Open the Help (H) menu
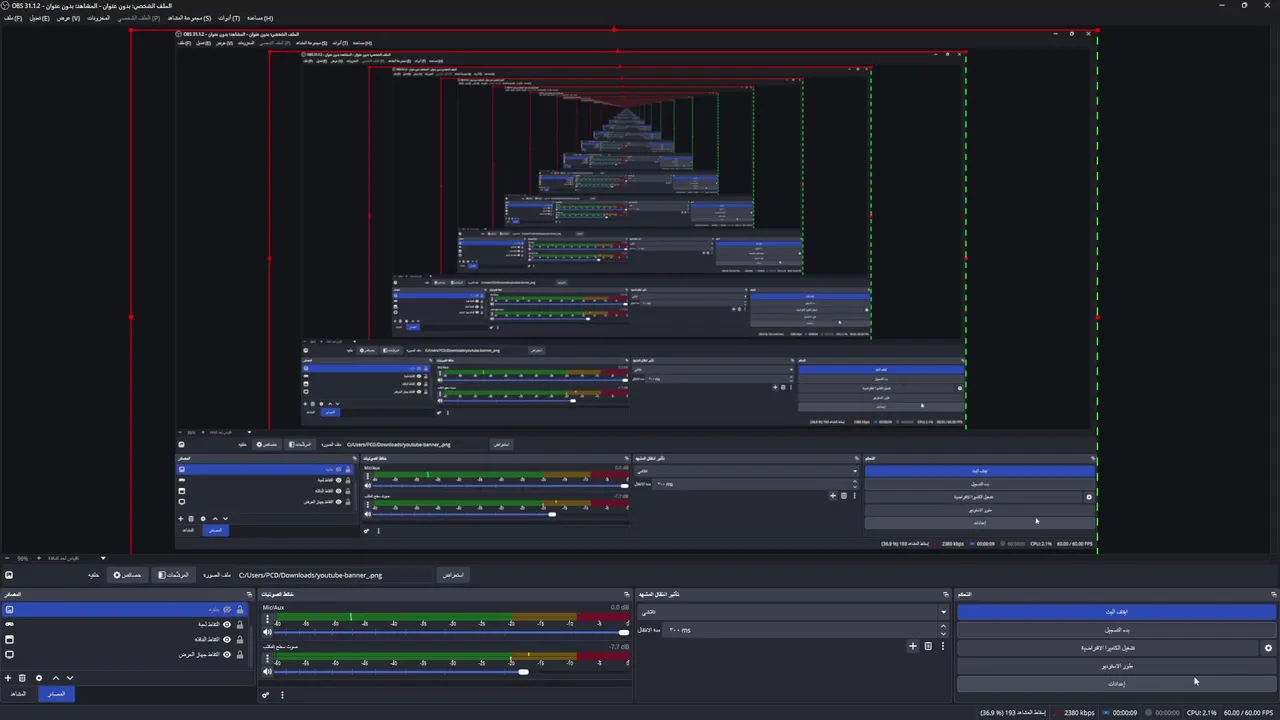Image resolution: width=1280 pixels, height=720 pixels. [259, 18]
